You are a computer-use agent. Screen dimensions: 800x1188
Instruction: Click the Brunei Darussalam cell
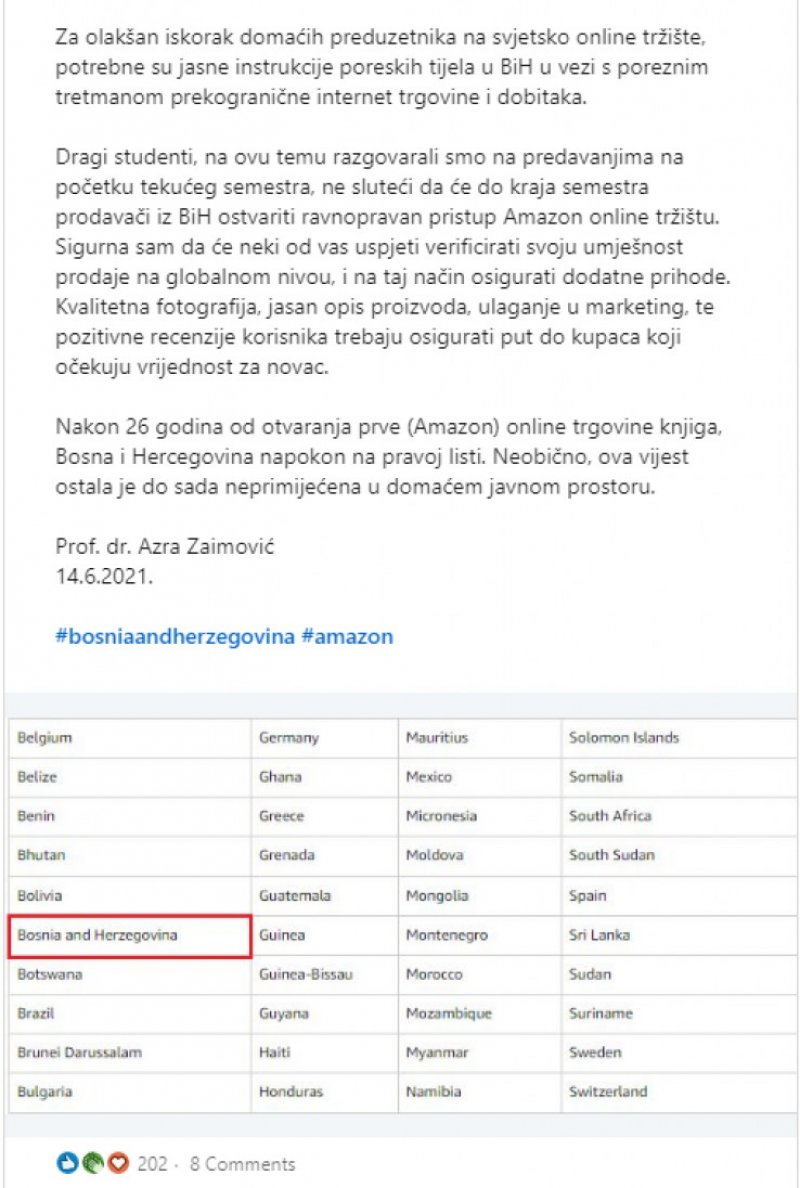130,1053
